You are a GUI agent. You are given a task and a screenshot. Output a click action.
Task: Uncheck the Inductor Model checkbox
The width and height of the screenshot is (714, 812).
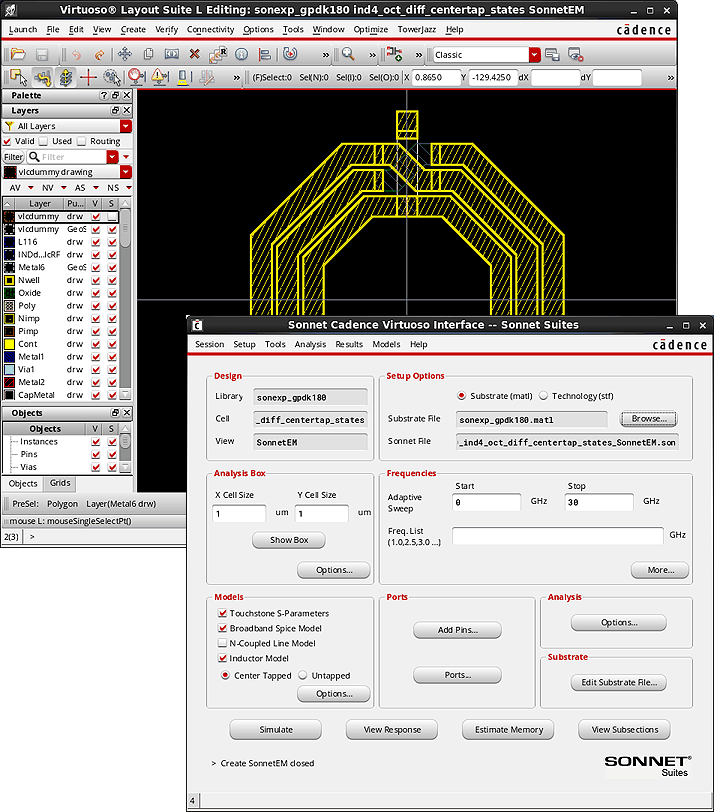click(223, 658)
